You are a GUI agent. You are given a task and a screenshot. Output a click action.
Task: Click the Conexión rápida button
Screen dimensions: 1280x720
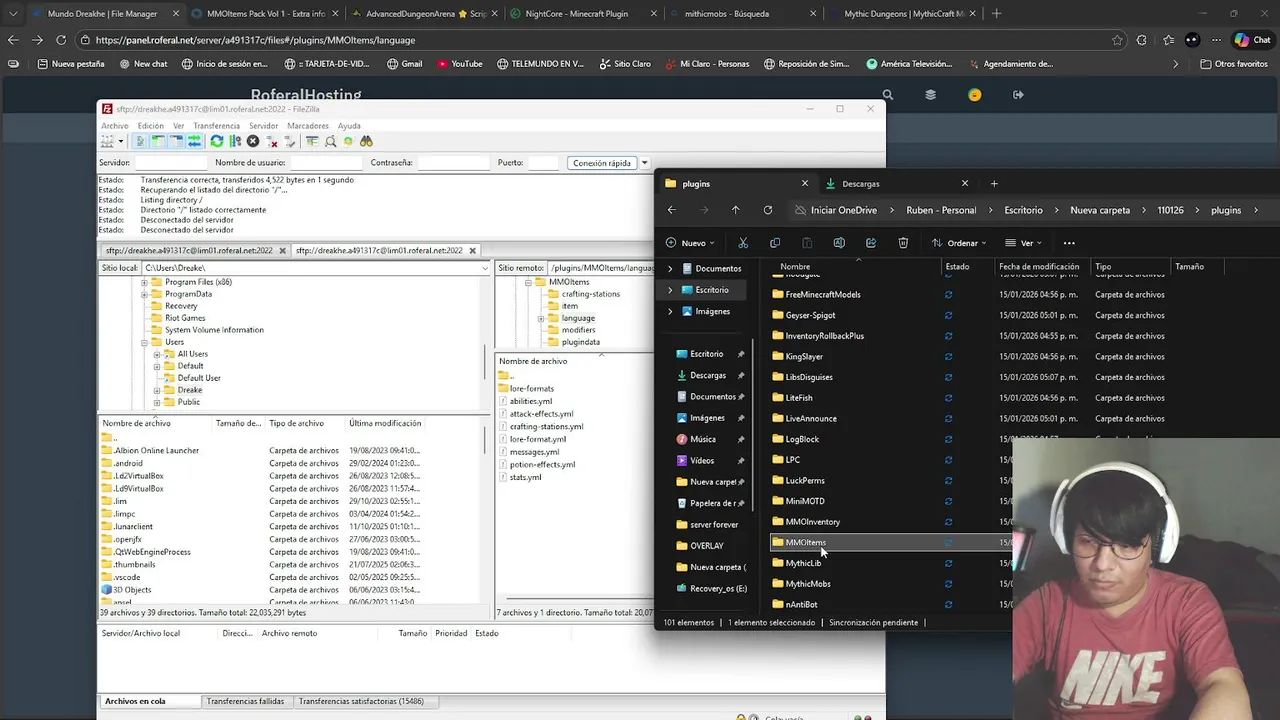[x=602, y=163]
